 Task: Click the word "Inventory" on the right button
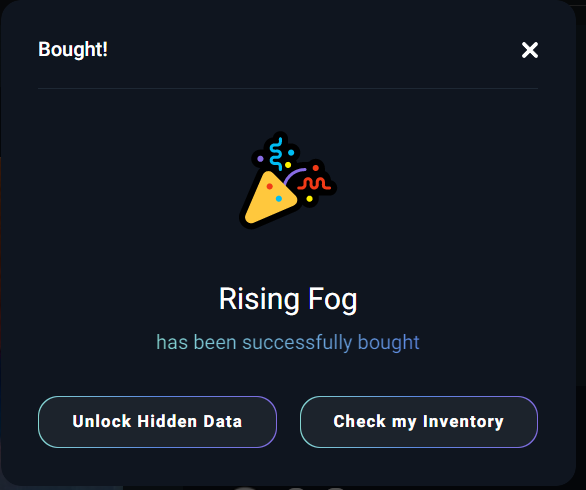click(463, 422)
